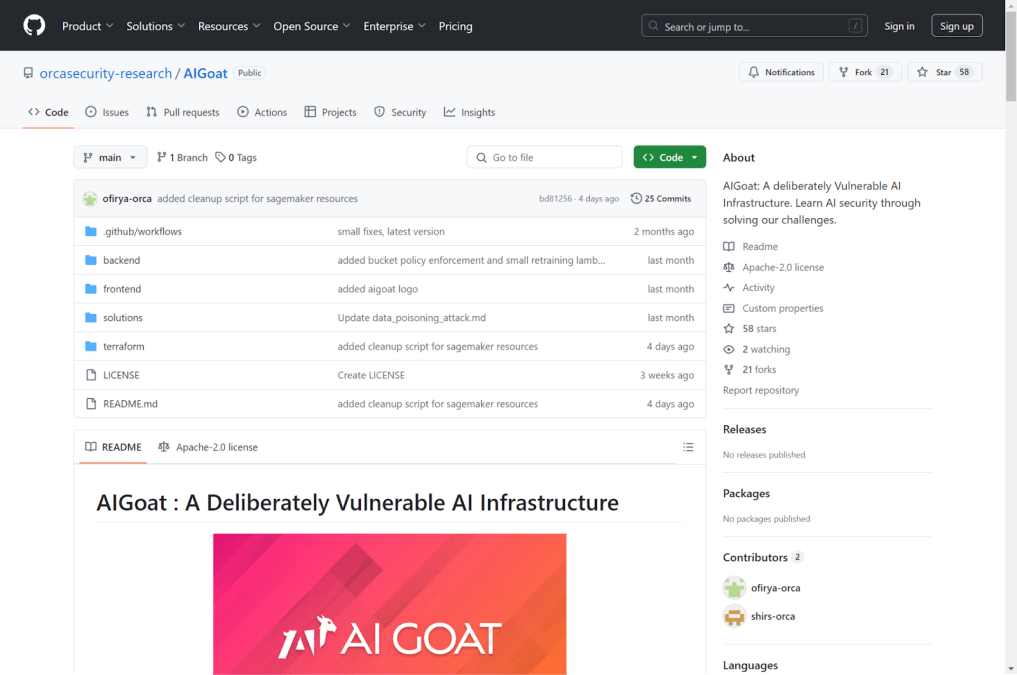The height and width of the screenshot is (675, 1017).
Task: Click file icon next to LICENSE
Action: pos(91,375)
